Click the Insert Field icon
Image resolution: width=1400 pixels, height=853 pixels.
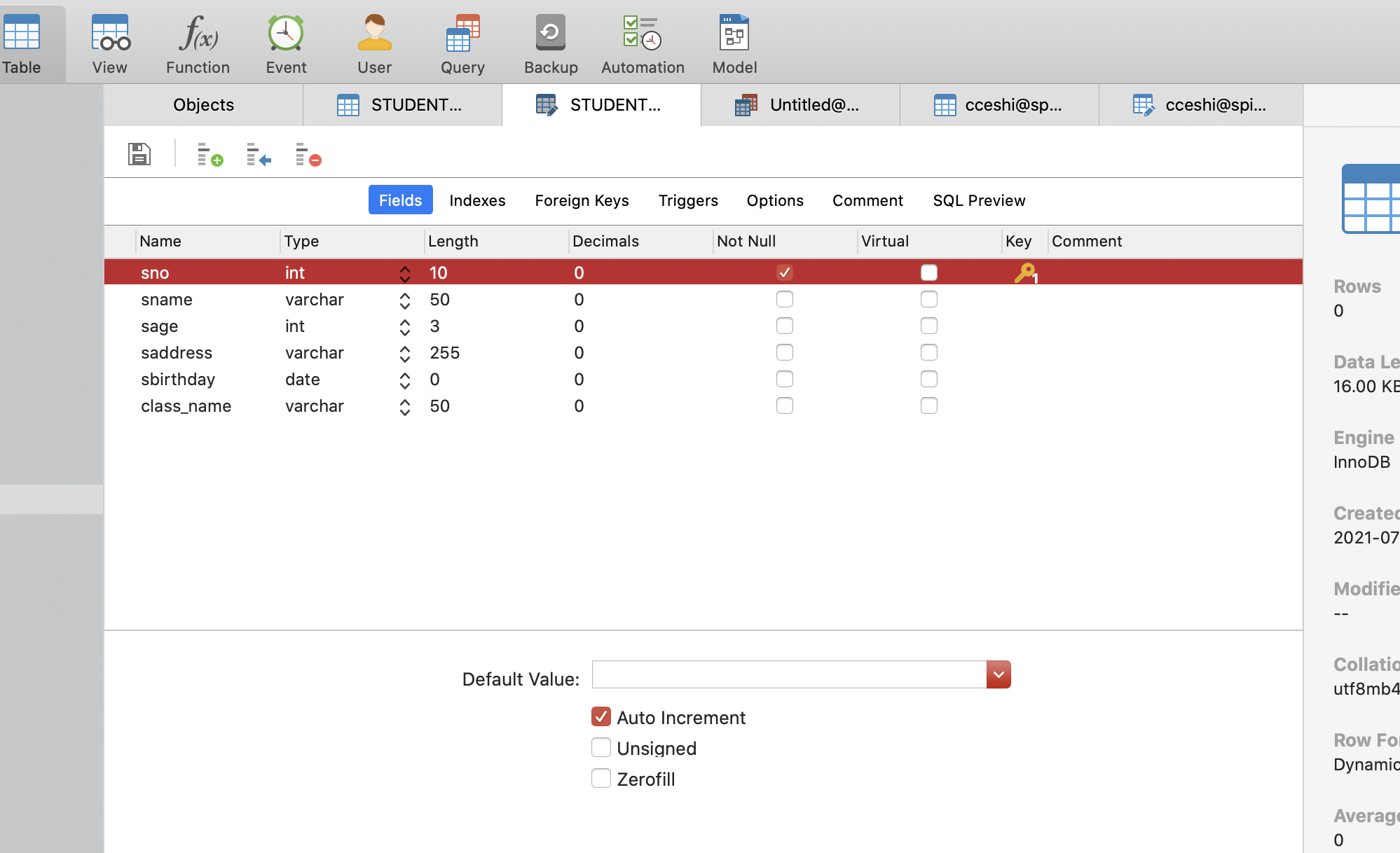[259, 154]
